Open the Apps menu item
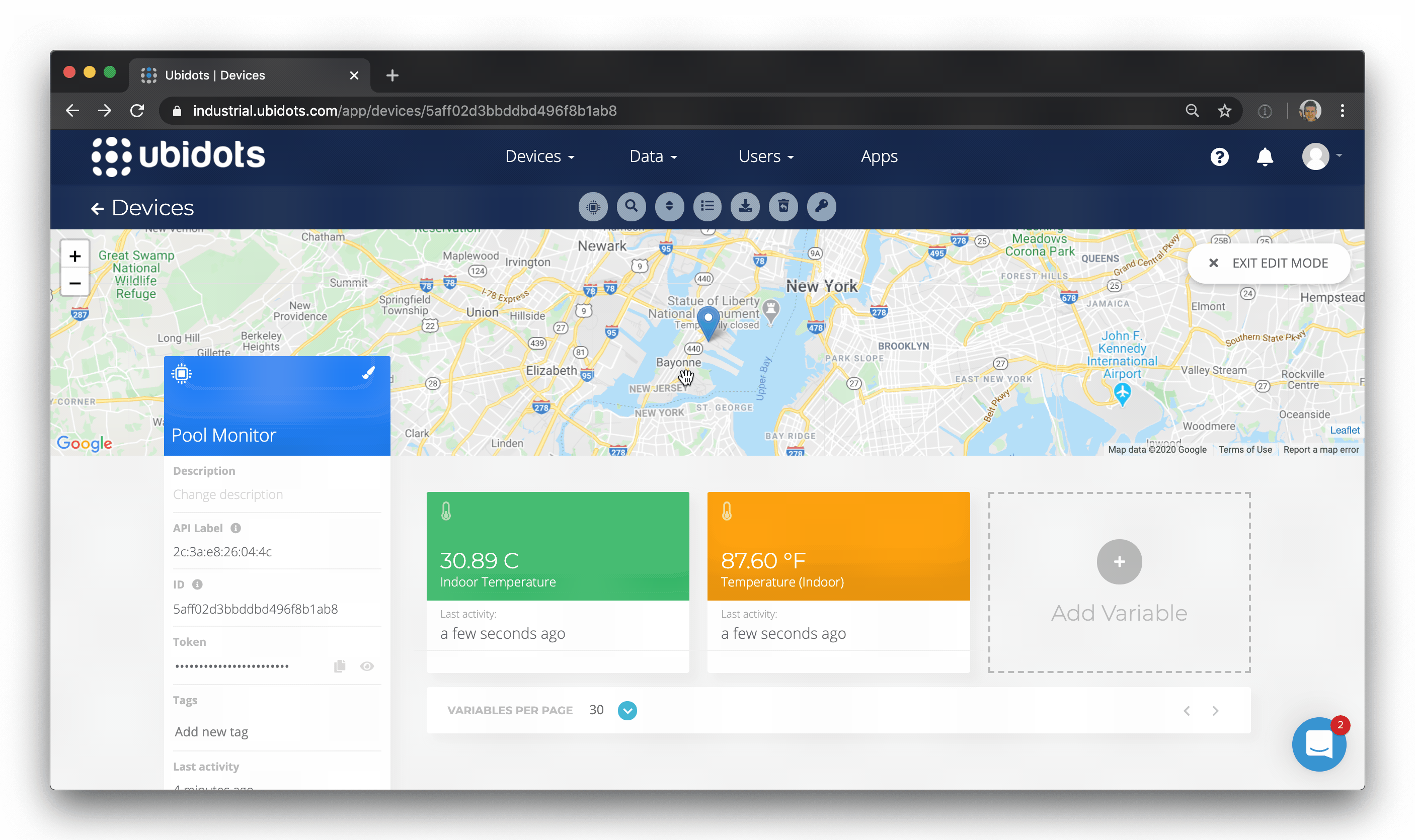The width and height of the screenshot is (1415, 840). 879,157
